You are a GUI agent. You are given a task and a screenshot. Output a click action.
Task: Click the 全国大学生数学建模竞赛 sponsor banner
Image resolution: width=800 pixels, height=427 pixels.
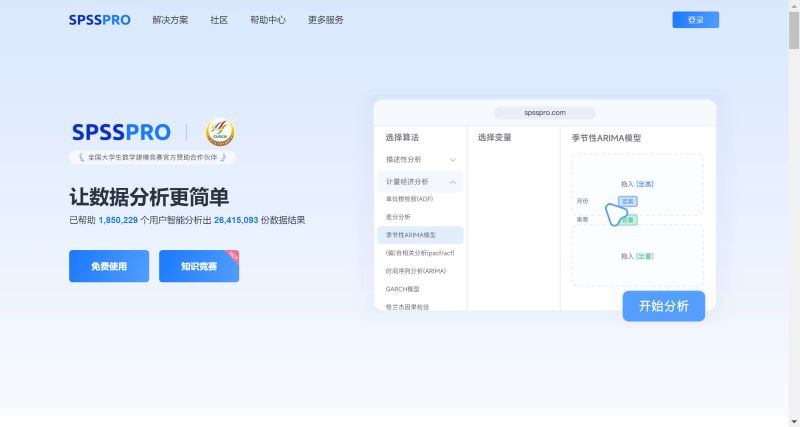click(x=152, y=157)
